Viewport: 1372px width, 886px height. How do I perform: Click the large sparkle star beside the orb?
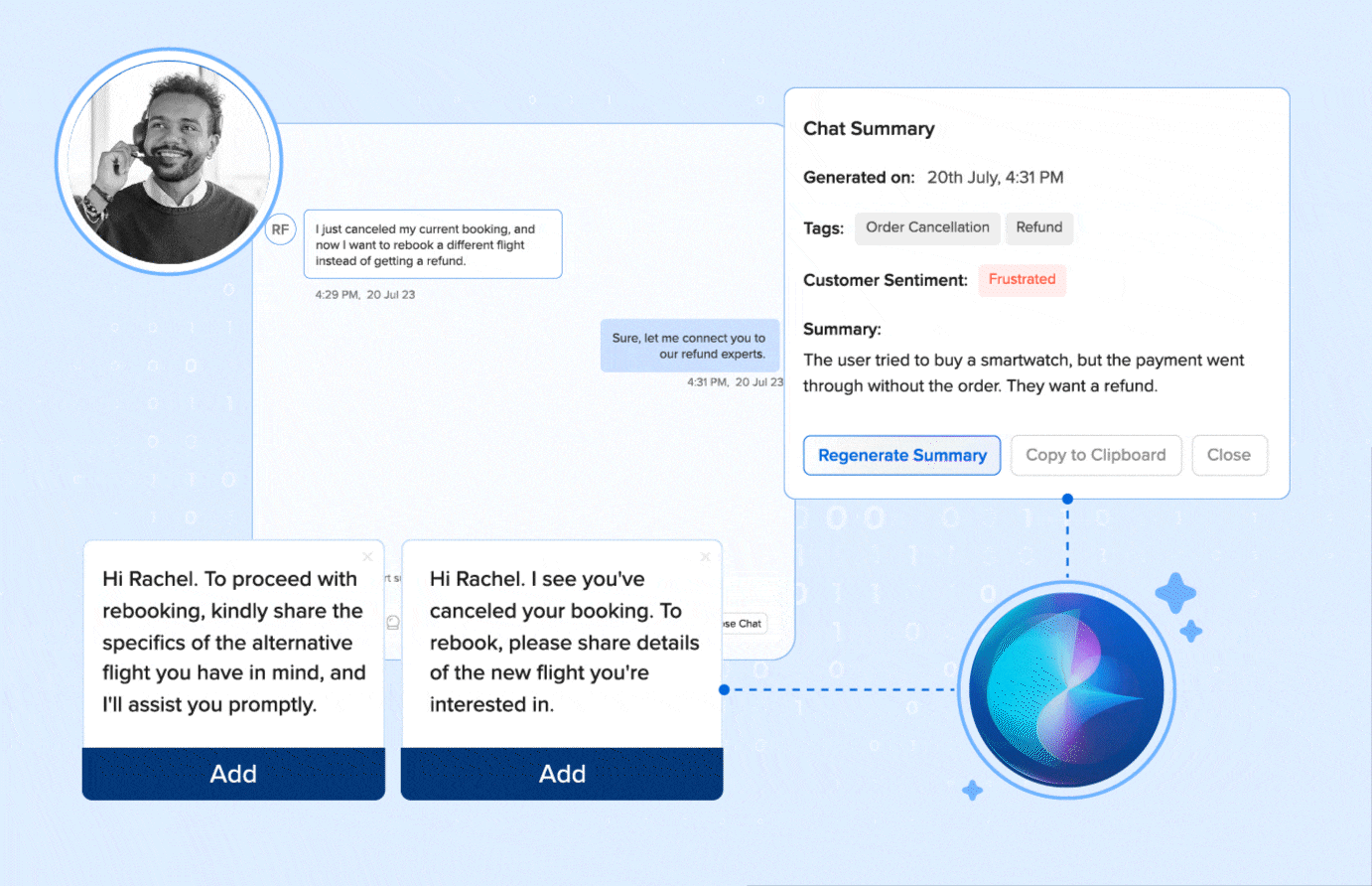[1175, 593]
